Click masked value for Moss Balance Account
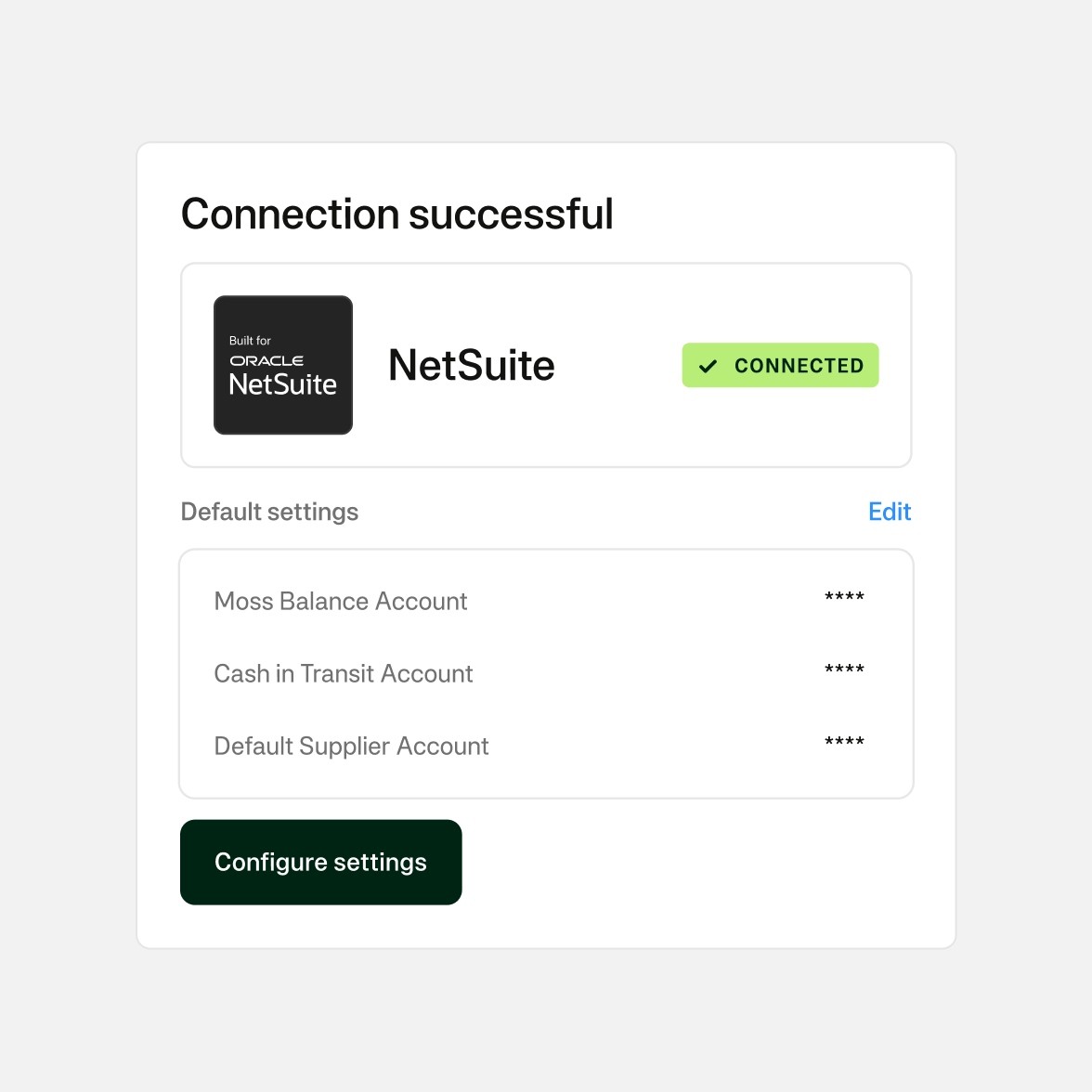Viewport: 1092px width, 1092px height. click(x=844, y=598)
